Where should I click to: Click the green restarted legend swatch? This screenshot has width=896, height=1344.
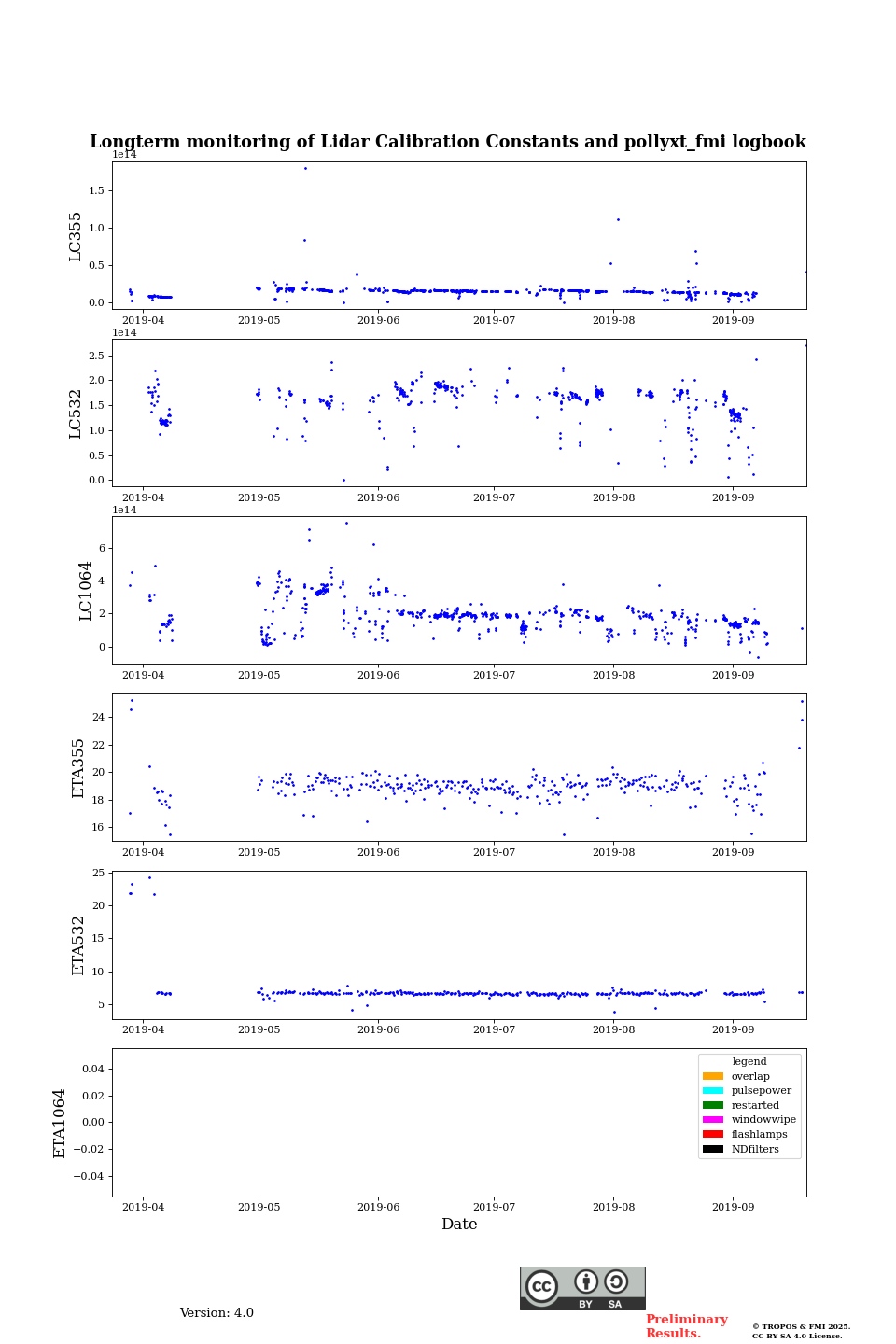click(712, 1105)
